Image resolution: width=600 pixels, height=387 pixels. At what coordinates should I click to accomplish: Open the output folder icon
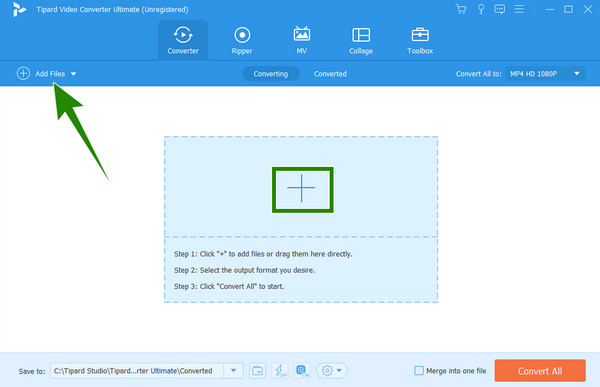258,371
